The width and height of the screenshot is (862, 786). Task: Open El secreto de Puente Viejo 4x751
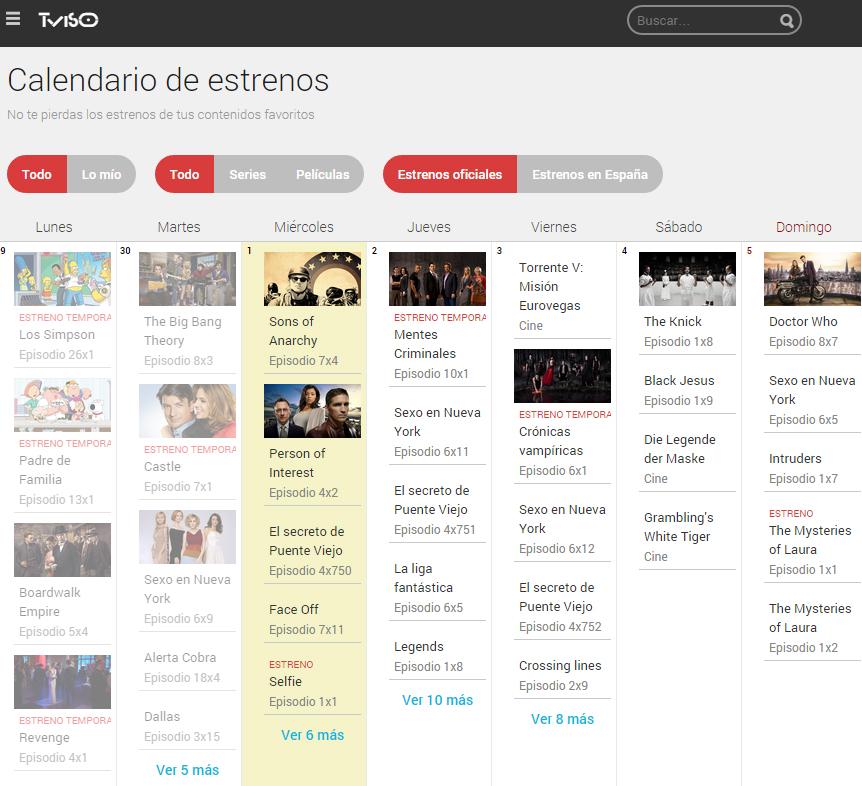click(432, 500)
